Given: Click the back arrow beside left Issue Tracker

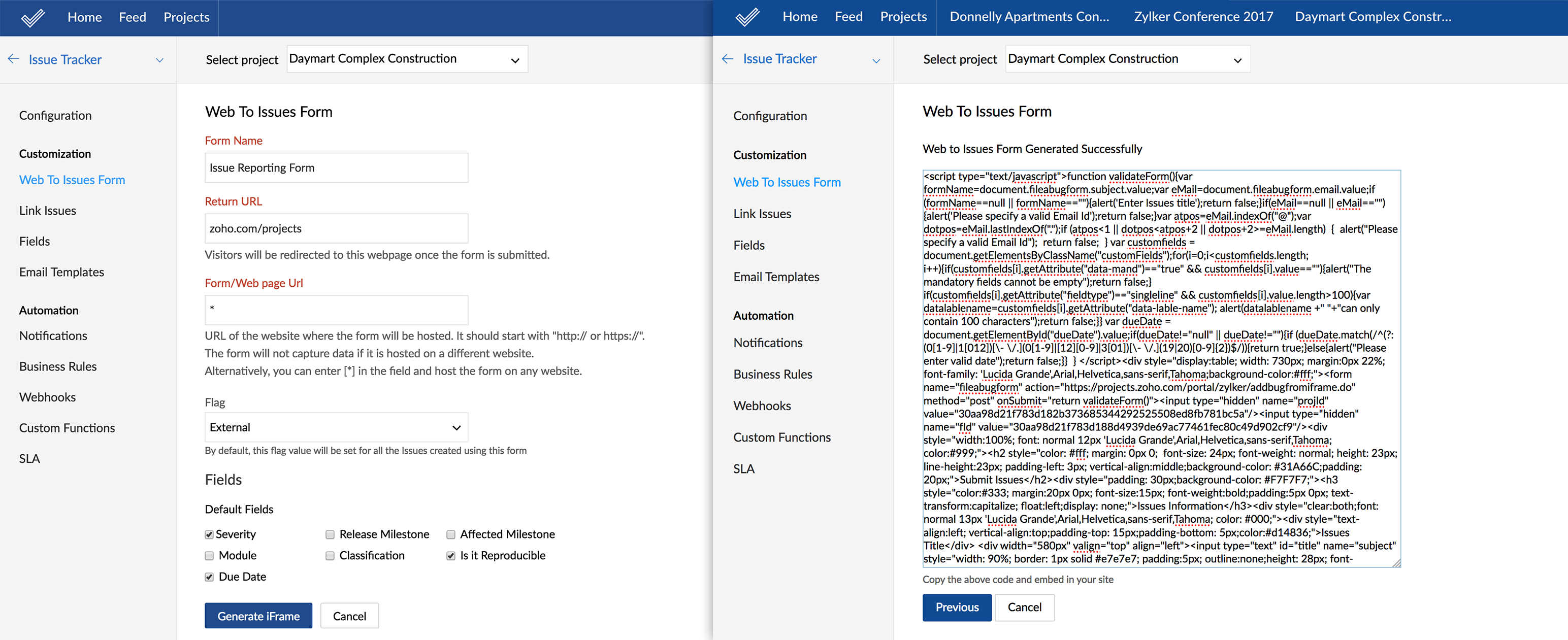Looking at the screenshot, I should pyautogui.click(x=13, y=59).
